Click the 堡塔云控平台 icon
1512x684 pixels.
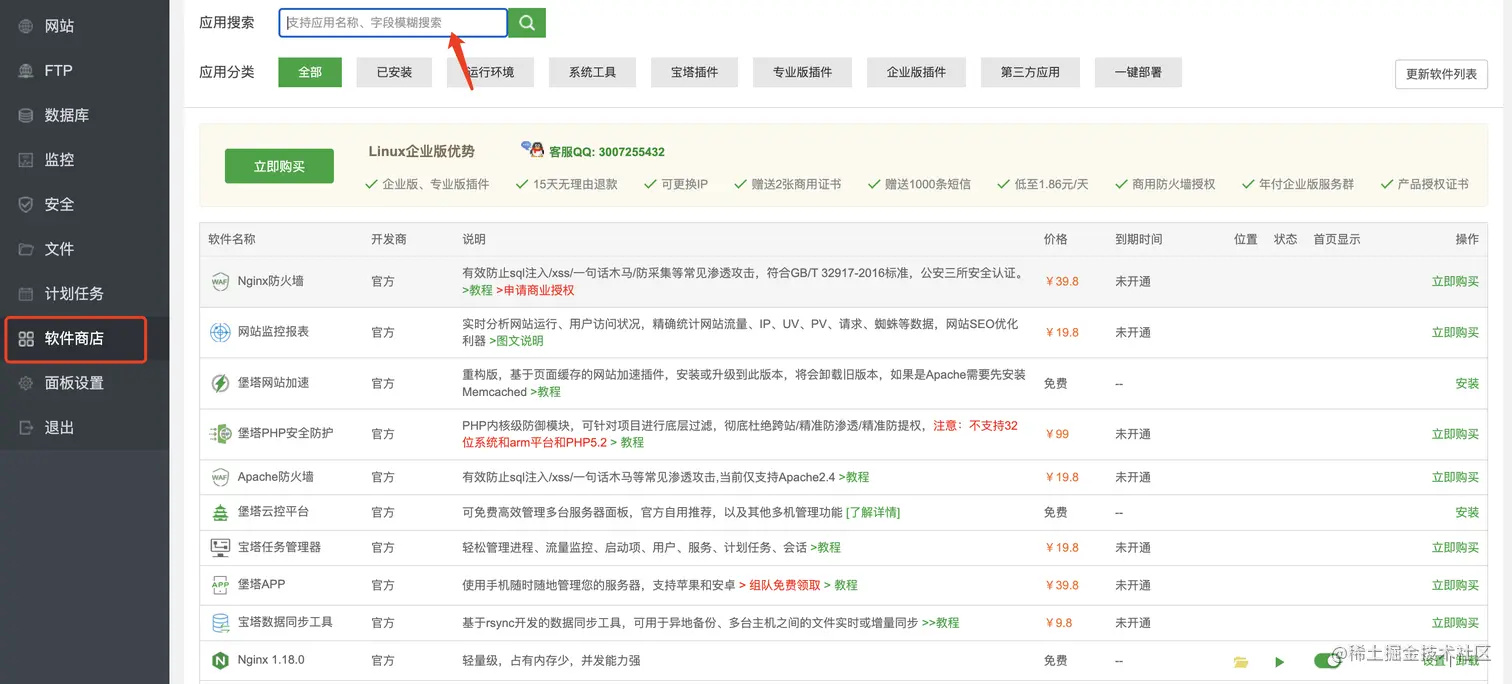pyautogui.click(x=220, y=512)
